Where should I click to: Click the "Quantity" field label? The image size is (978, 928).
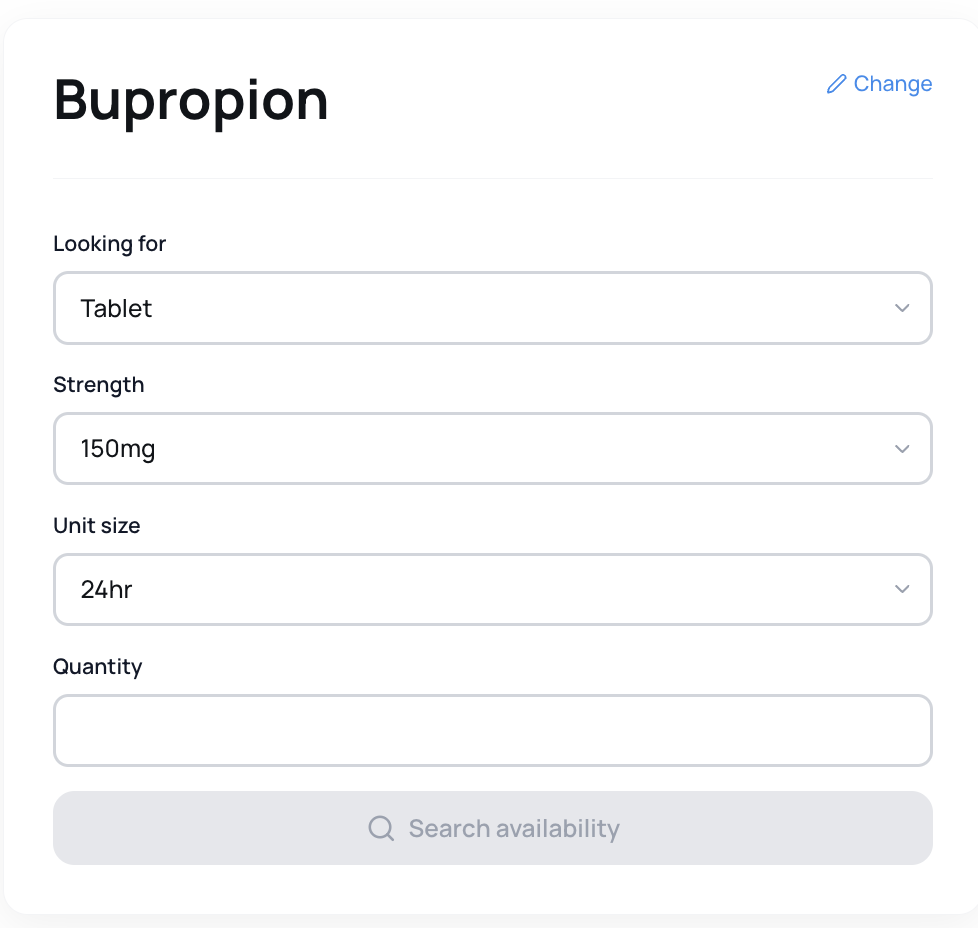[x=97, y=667]
